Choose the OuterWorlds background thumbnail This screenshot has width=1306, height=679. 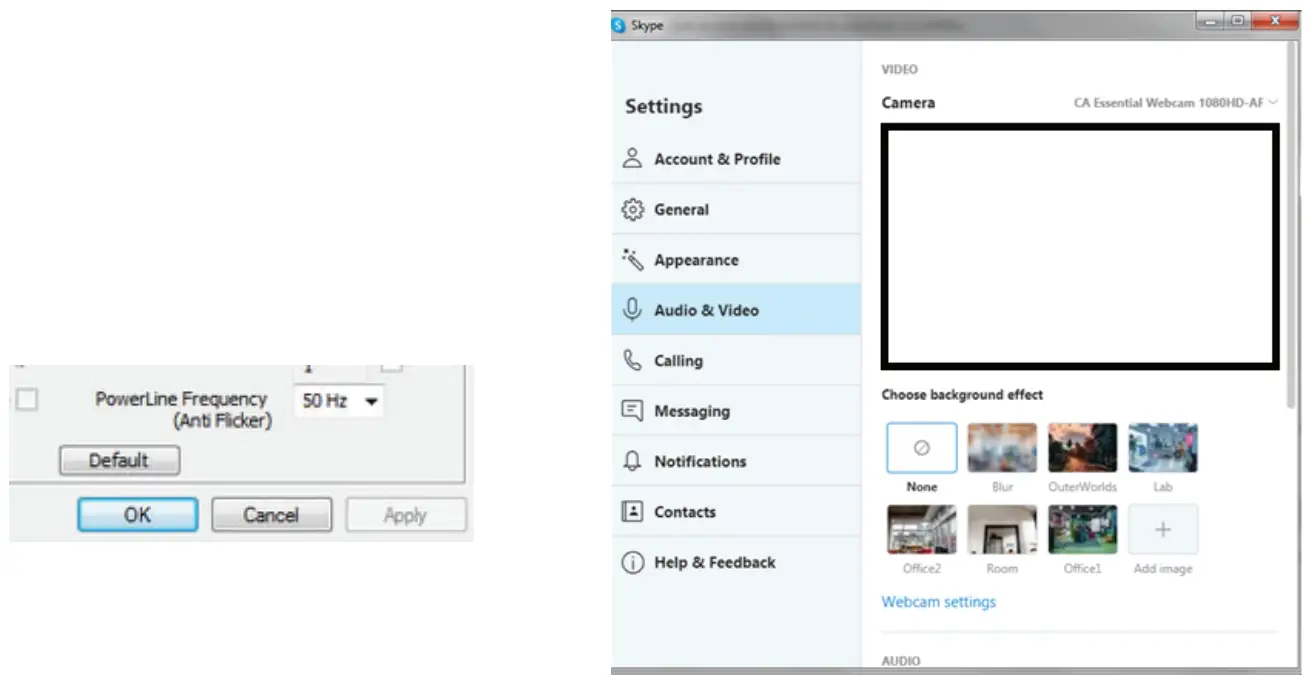click(x=1082, y=448)
